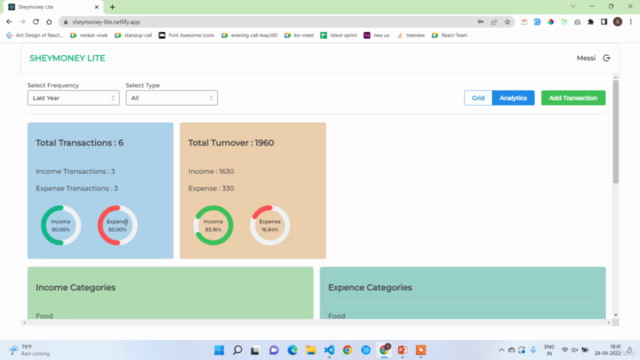
Task: Click the page horizontal scrollbar at the bottom
Action: tap(316, 322)
